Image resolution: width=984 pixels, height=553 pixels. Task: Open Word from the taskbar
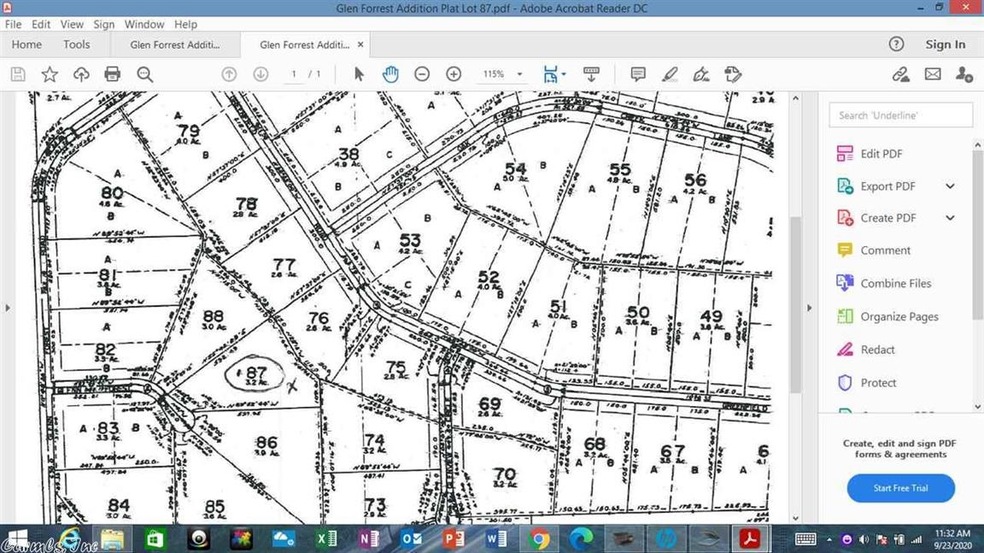pos(496,539)
